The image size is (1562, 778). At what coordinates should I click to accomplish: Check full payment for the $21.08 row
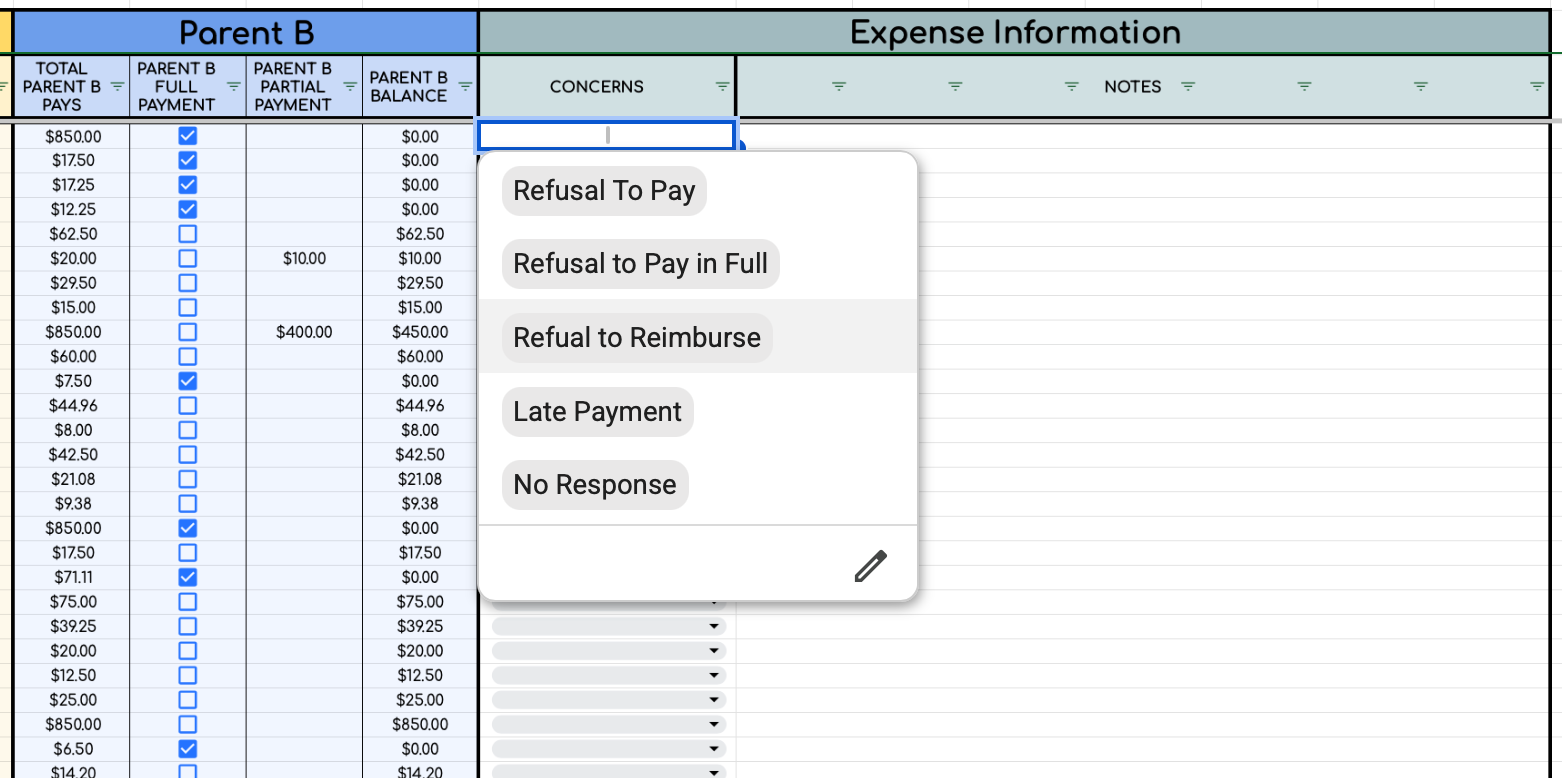(187, 479)
